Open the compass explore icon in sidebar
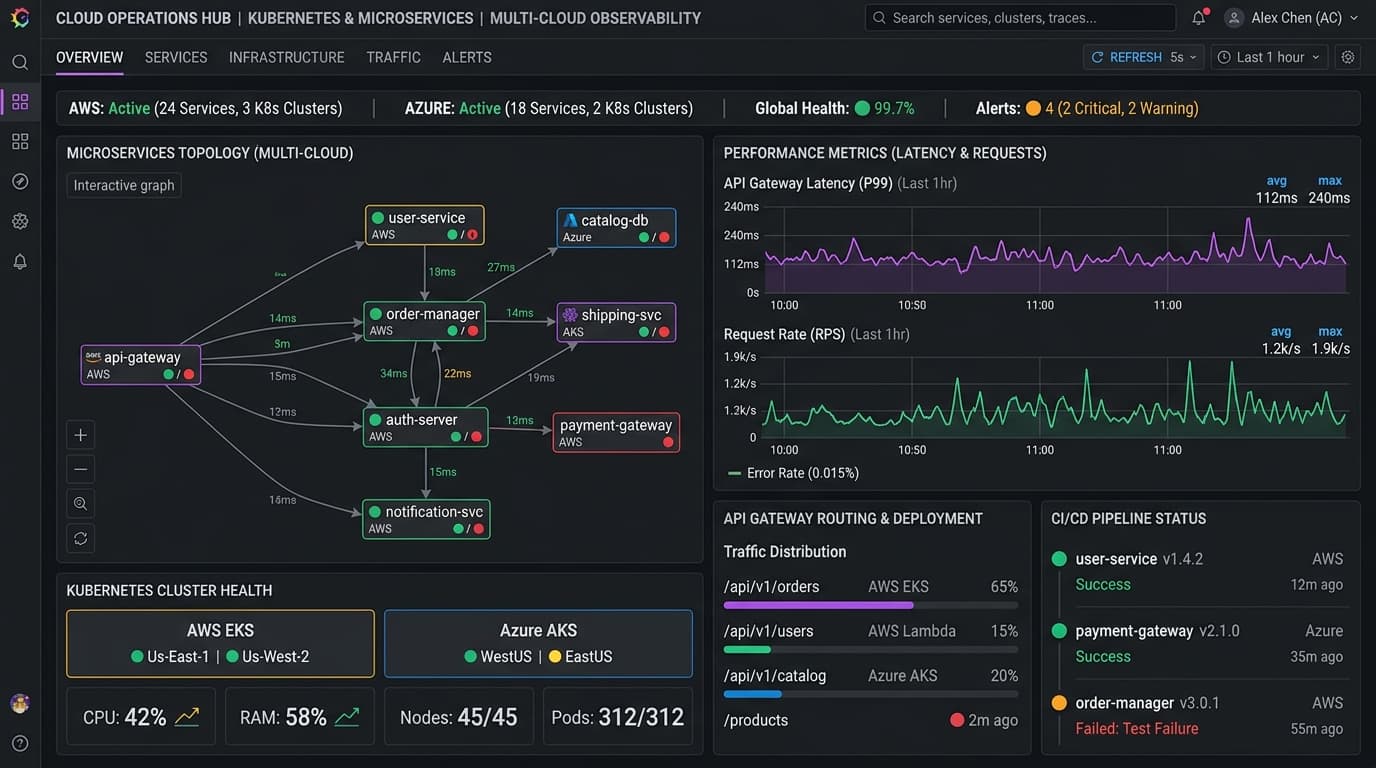The height and width of the screenshot is (768, 1376). pos(20,181)
